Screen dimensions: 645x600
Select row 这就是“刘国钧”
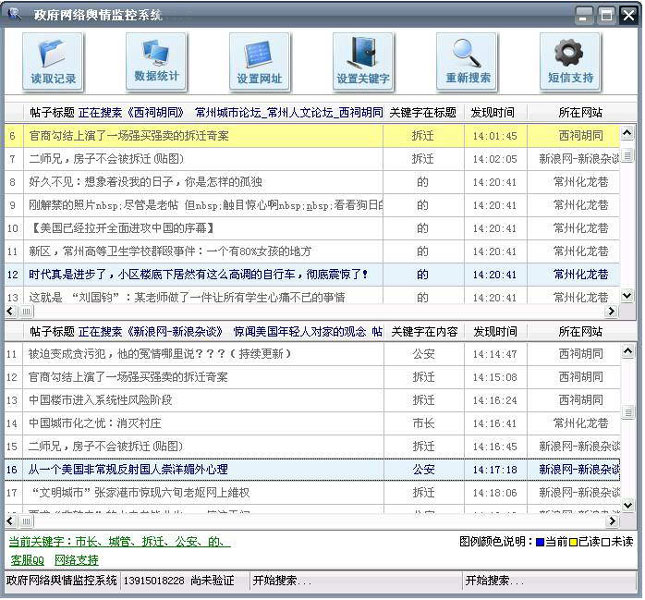(x=312, y=296)
